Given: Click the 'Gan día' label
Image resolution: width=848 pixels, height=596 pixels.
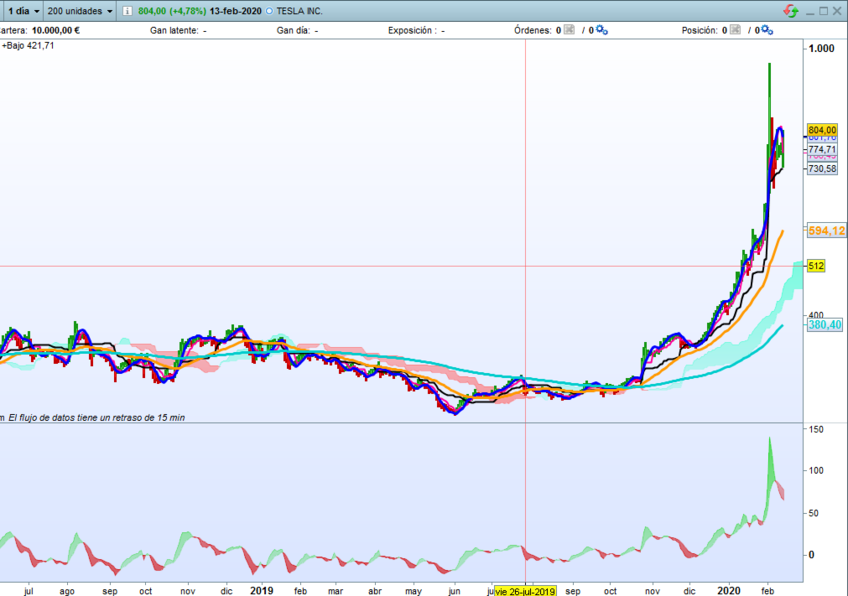Looking at the screenshot, I should 294,30.
